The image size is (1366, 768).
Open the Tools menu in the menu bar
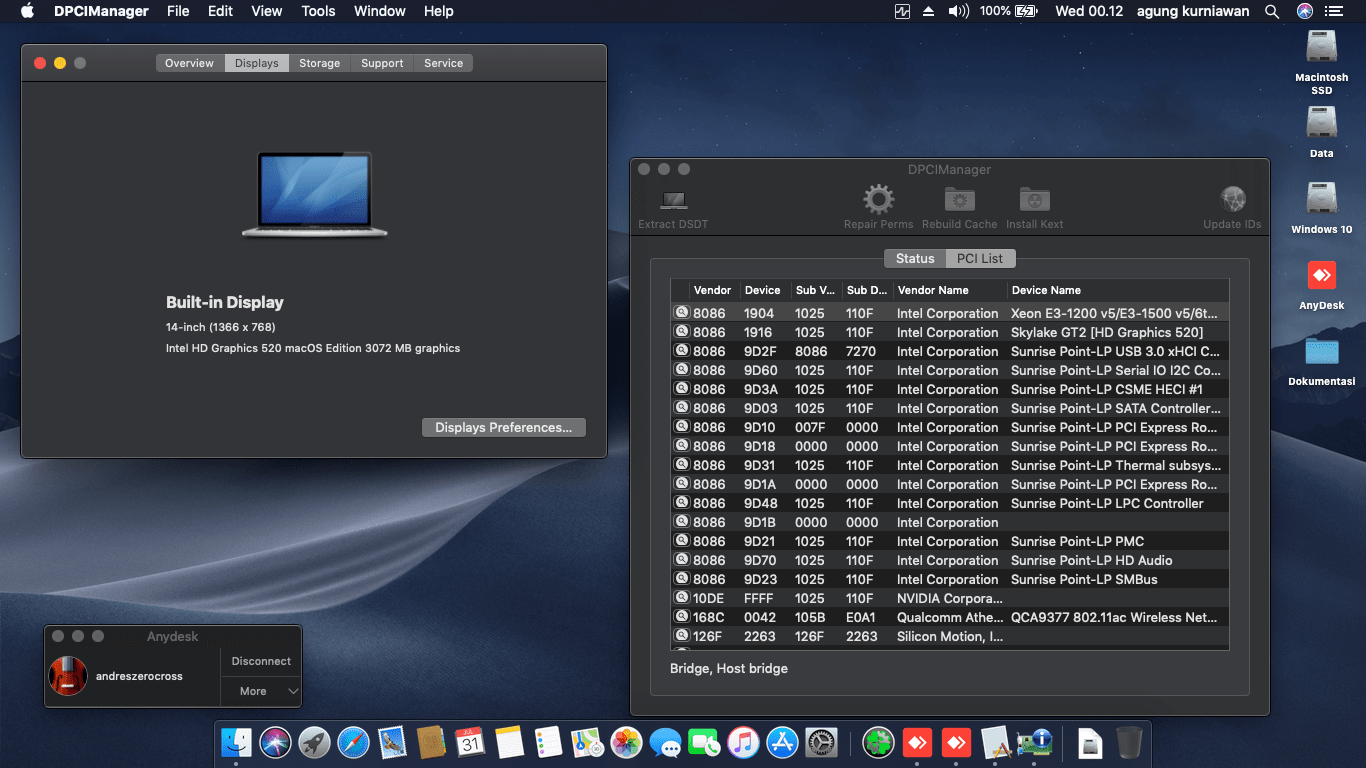(318, 12)
